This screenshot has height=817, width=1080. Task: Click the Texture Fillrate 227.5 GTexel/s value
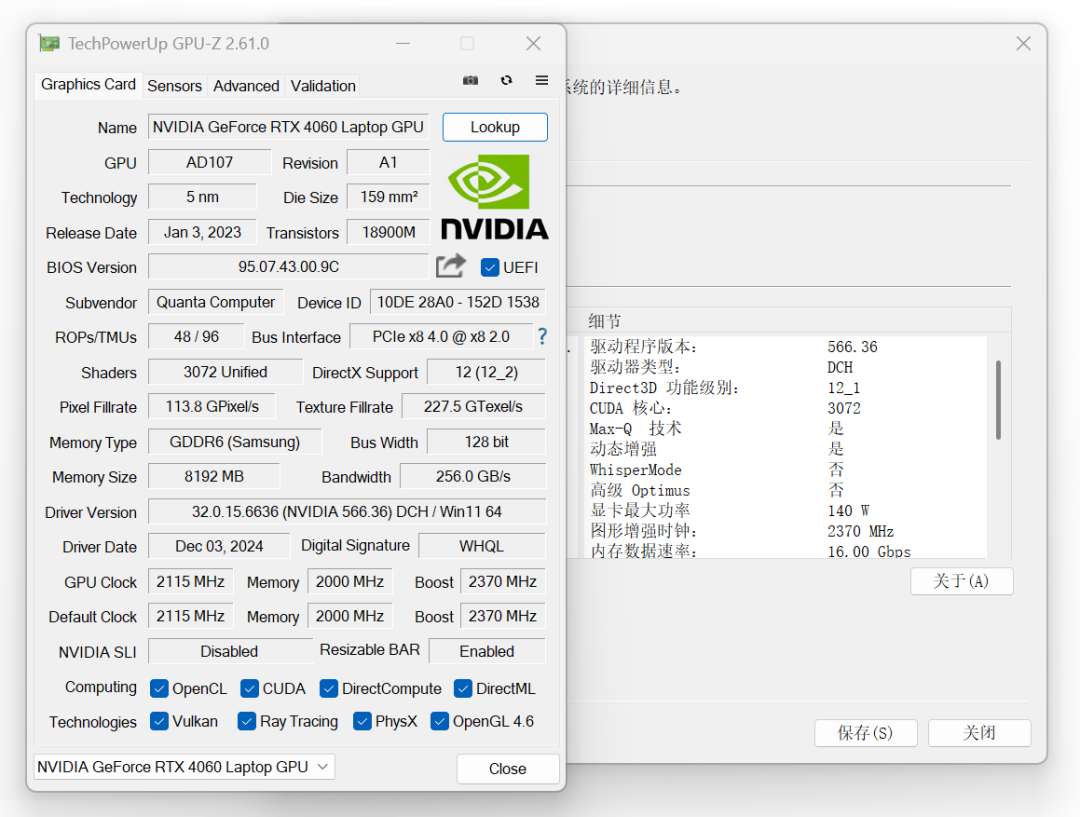point(473,406)
